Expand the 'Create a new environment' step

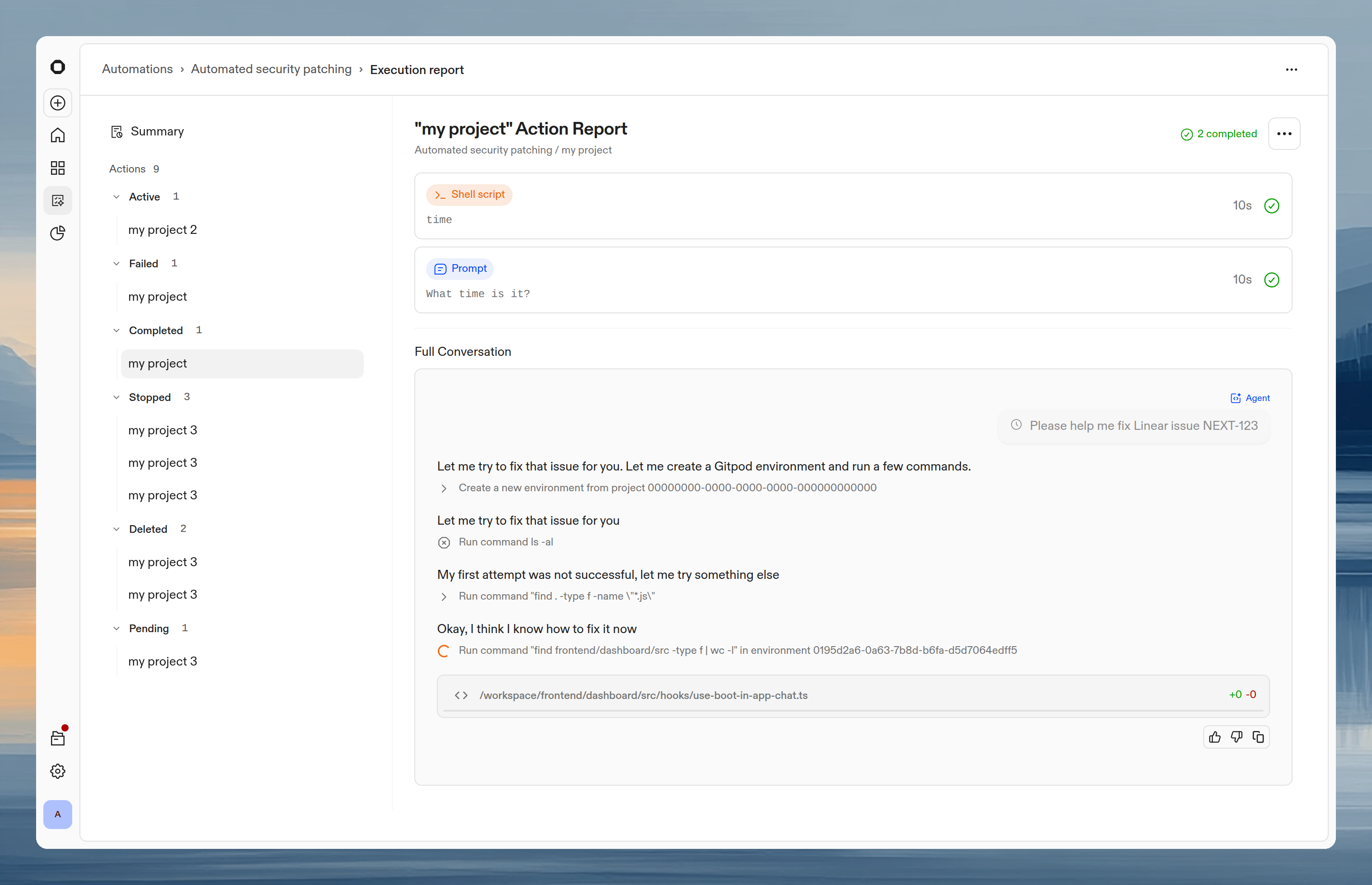(x=444, y=488)
